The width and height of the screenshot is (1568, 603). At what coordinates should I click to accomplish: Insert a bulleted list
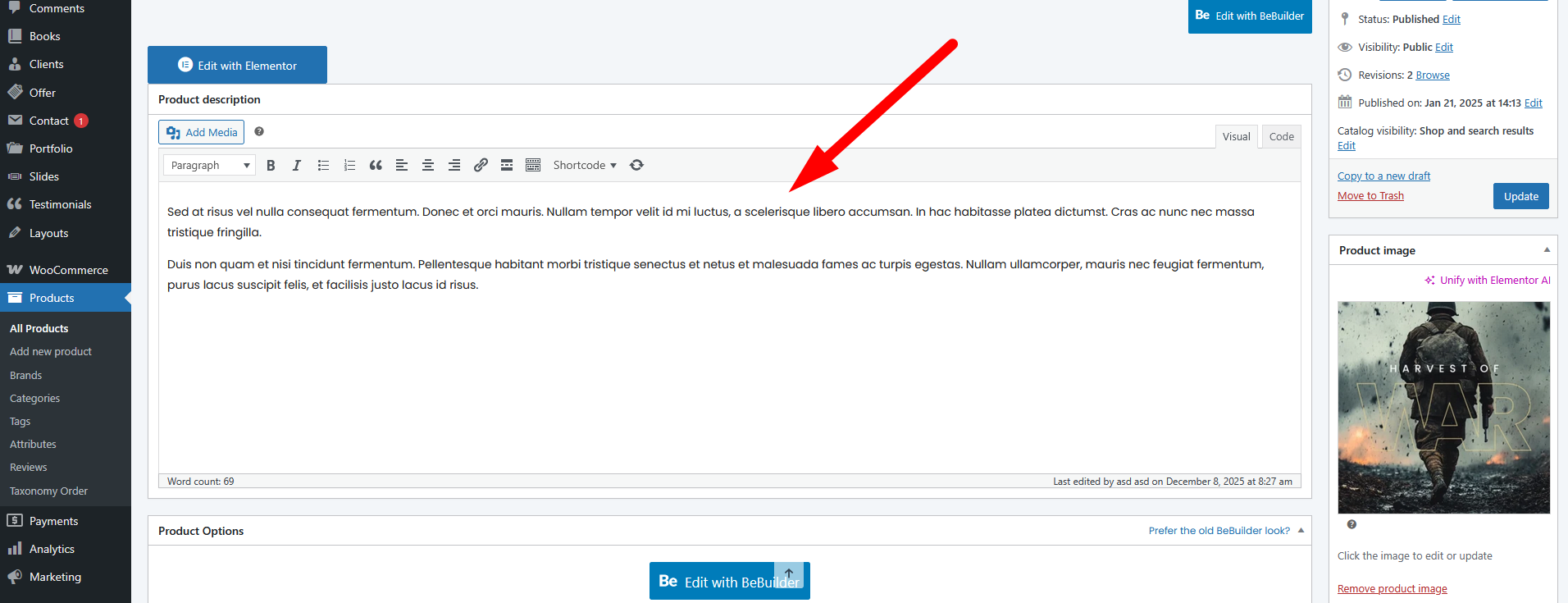pos(323,165)
